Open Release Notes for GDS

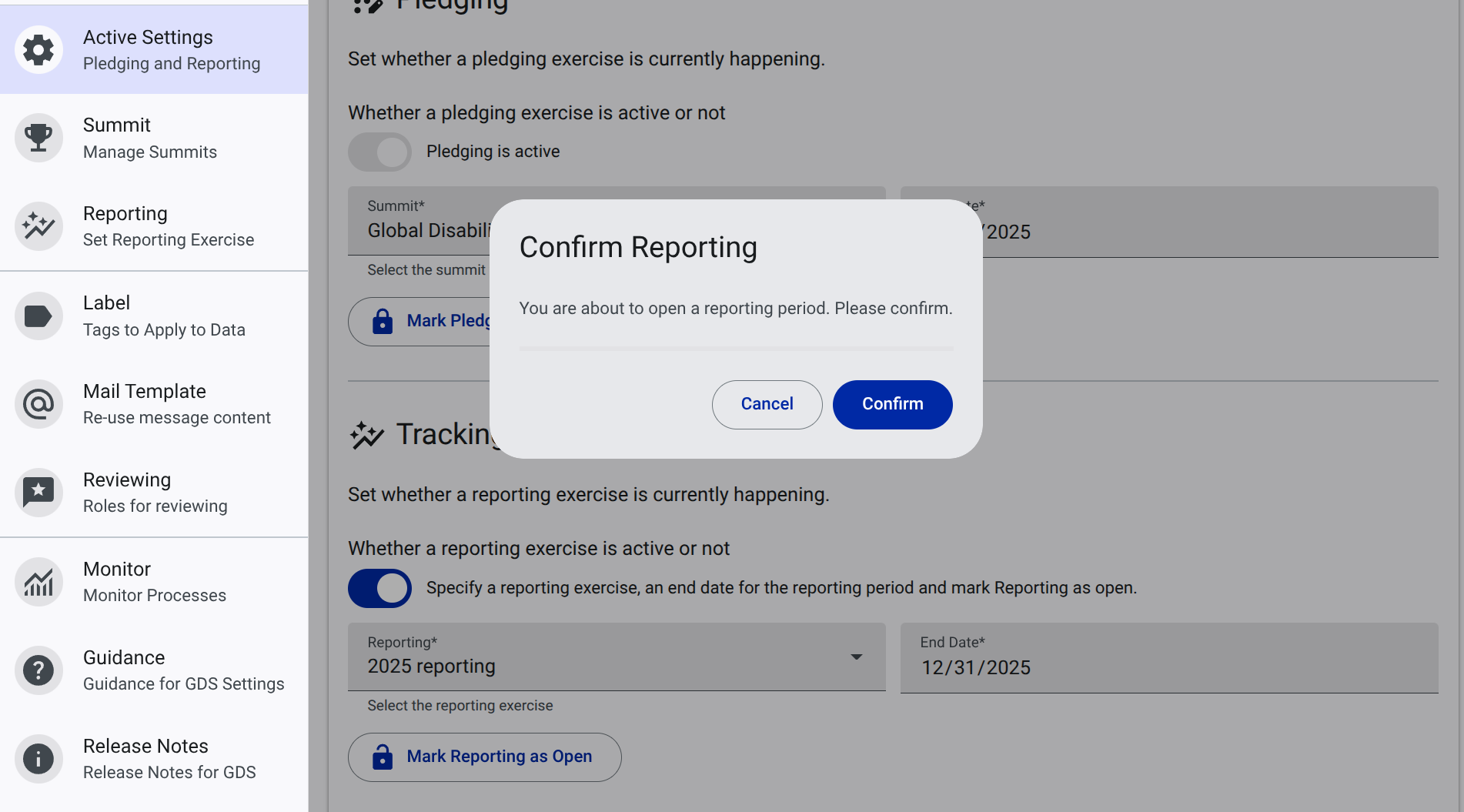tap(154, 759)
